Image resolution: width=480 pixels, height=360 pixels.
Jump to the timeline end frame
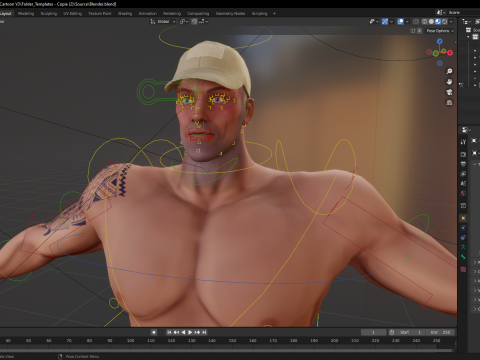click(x=204, y=332)
